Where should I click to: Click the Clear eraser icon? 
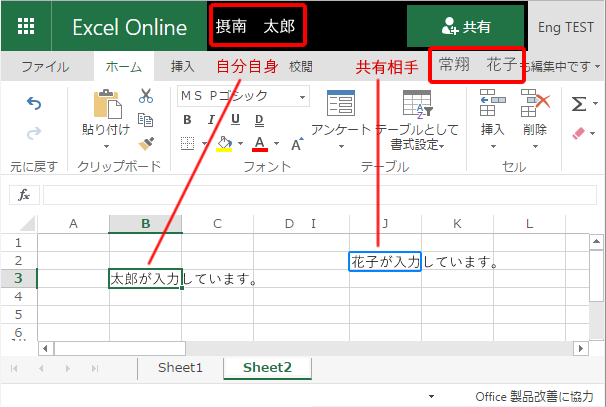pyautogui.click(x=579, y=133)
